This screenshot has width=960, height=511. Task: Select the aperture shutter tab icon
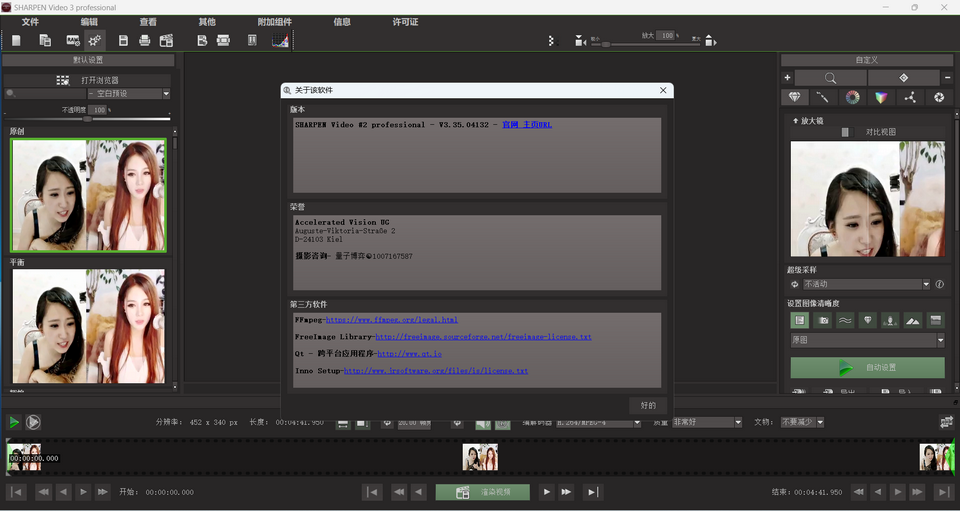click(x=939, y=97)
